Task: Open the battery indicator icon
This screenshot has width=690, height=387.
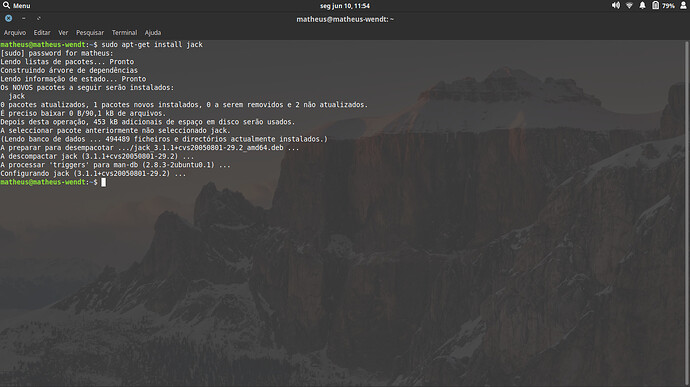Action: click(655, 5)
